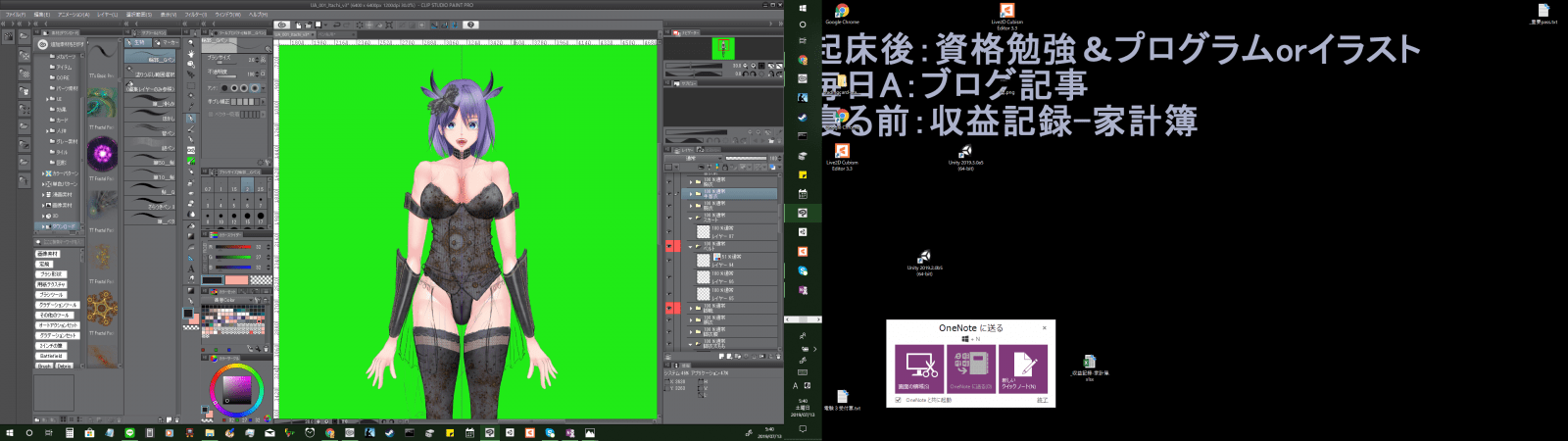Select the Text tool marked A
The image size is (1568, 441).
click(x=191, y=268)
